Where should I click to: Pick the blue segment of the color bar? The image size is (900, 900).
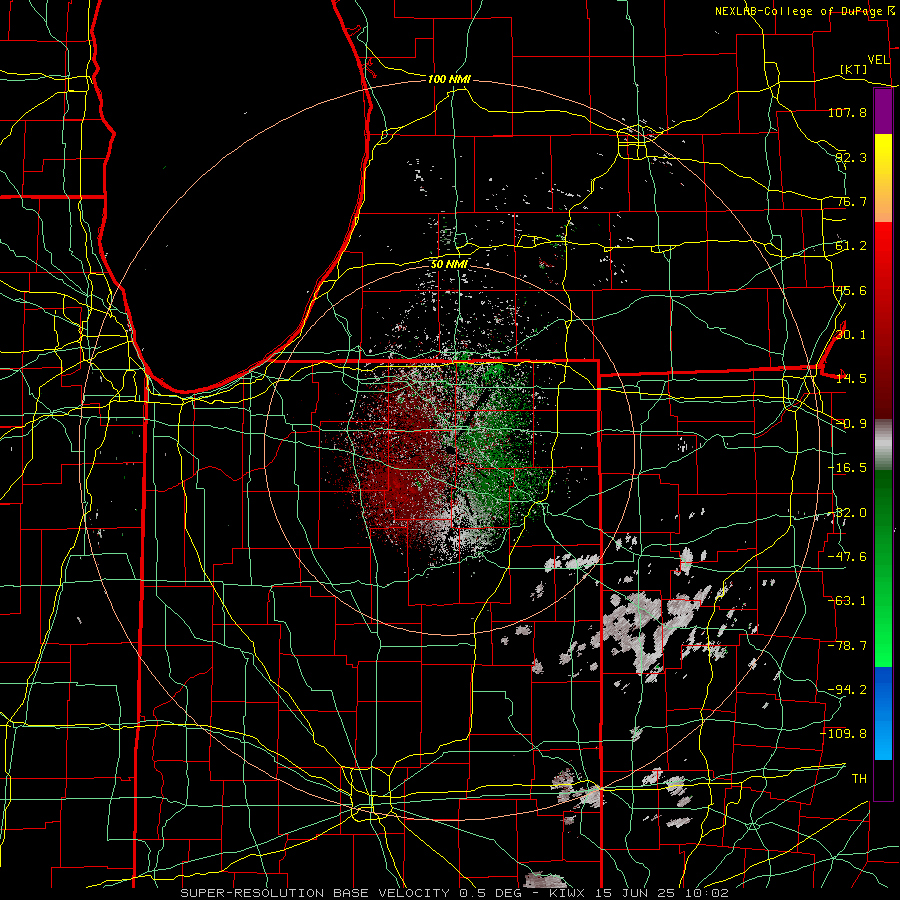883,713
